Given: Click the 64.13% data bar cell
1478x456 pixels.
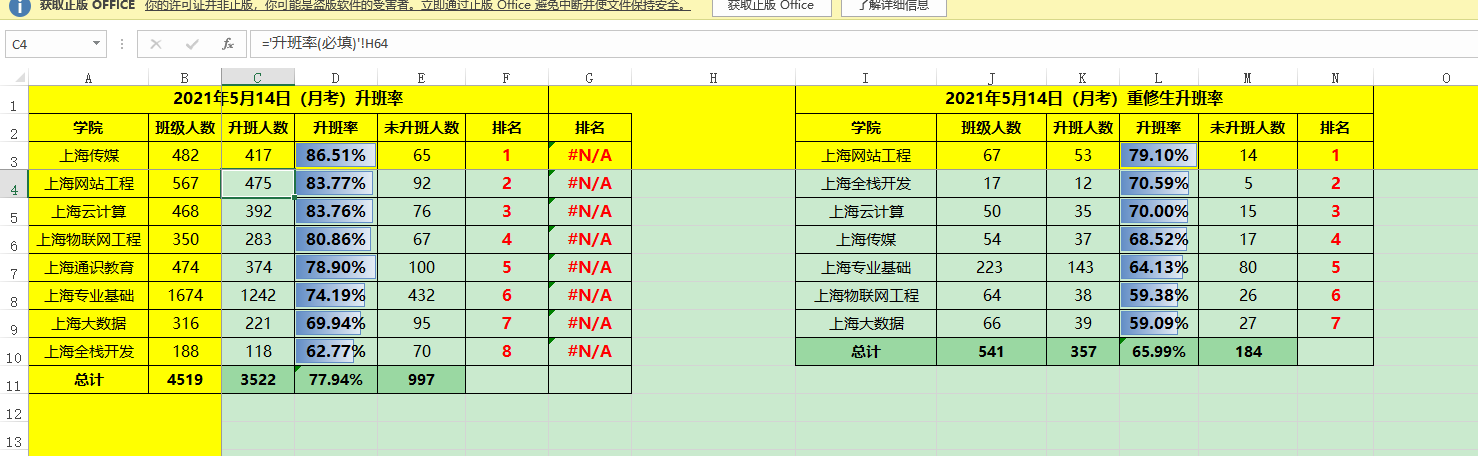Looking at the screenshot, I should (x=1159, y=268).
